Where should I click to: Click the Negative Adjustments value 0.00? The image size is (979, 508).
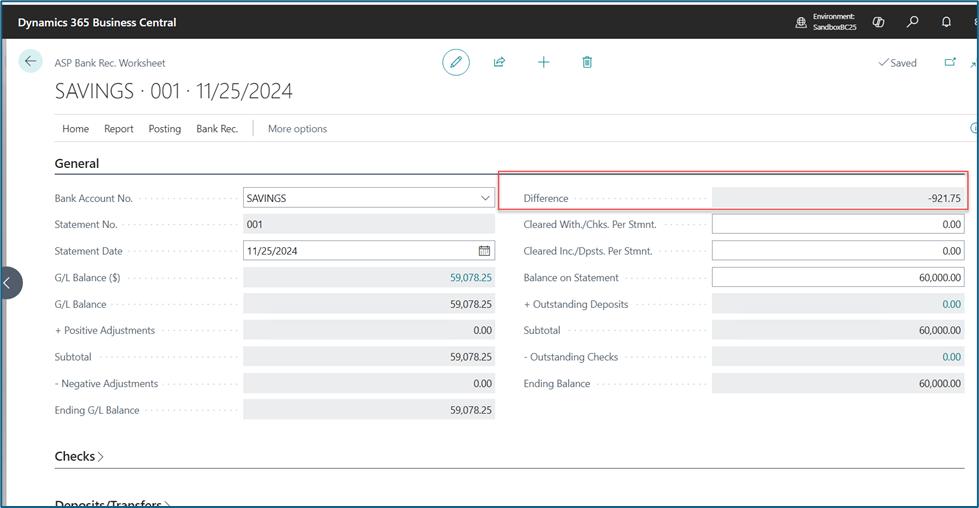[483, 383]
